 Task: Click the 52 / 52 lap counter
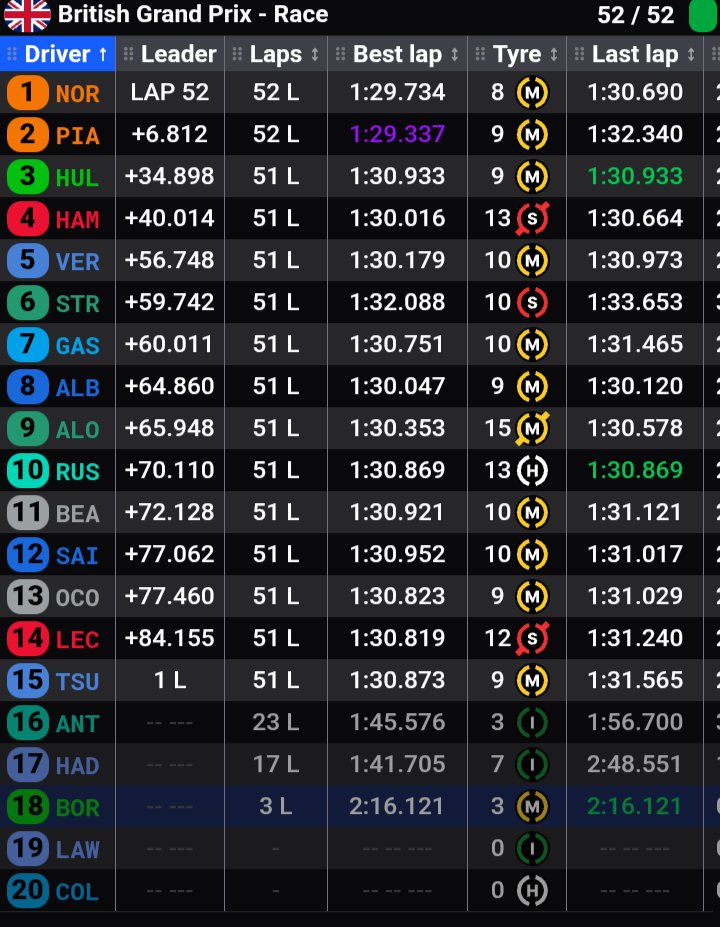(635, 15)
